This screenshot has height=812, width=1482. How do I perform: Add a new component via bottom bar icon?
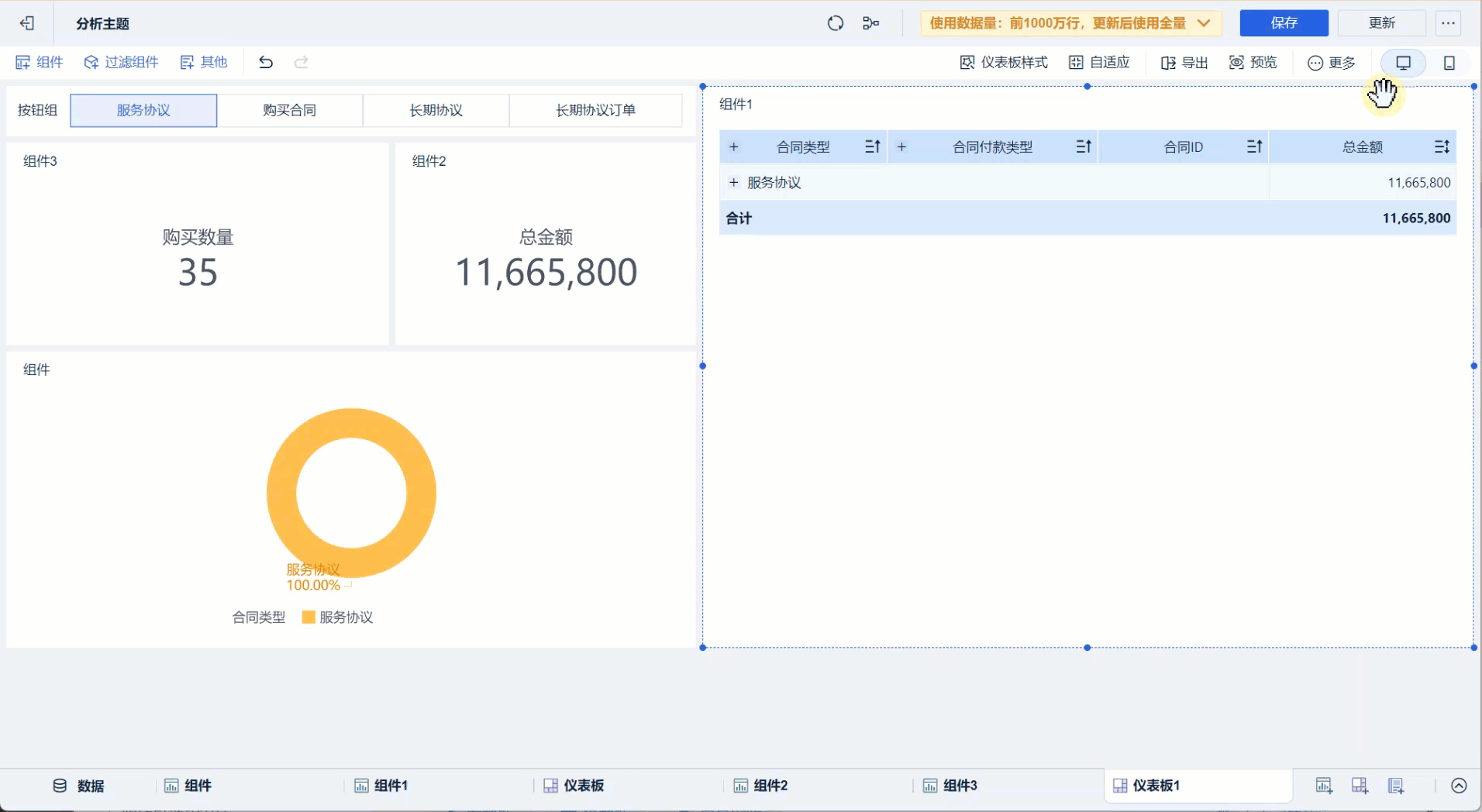pyautogui.click(x=1324, y=786)
